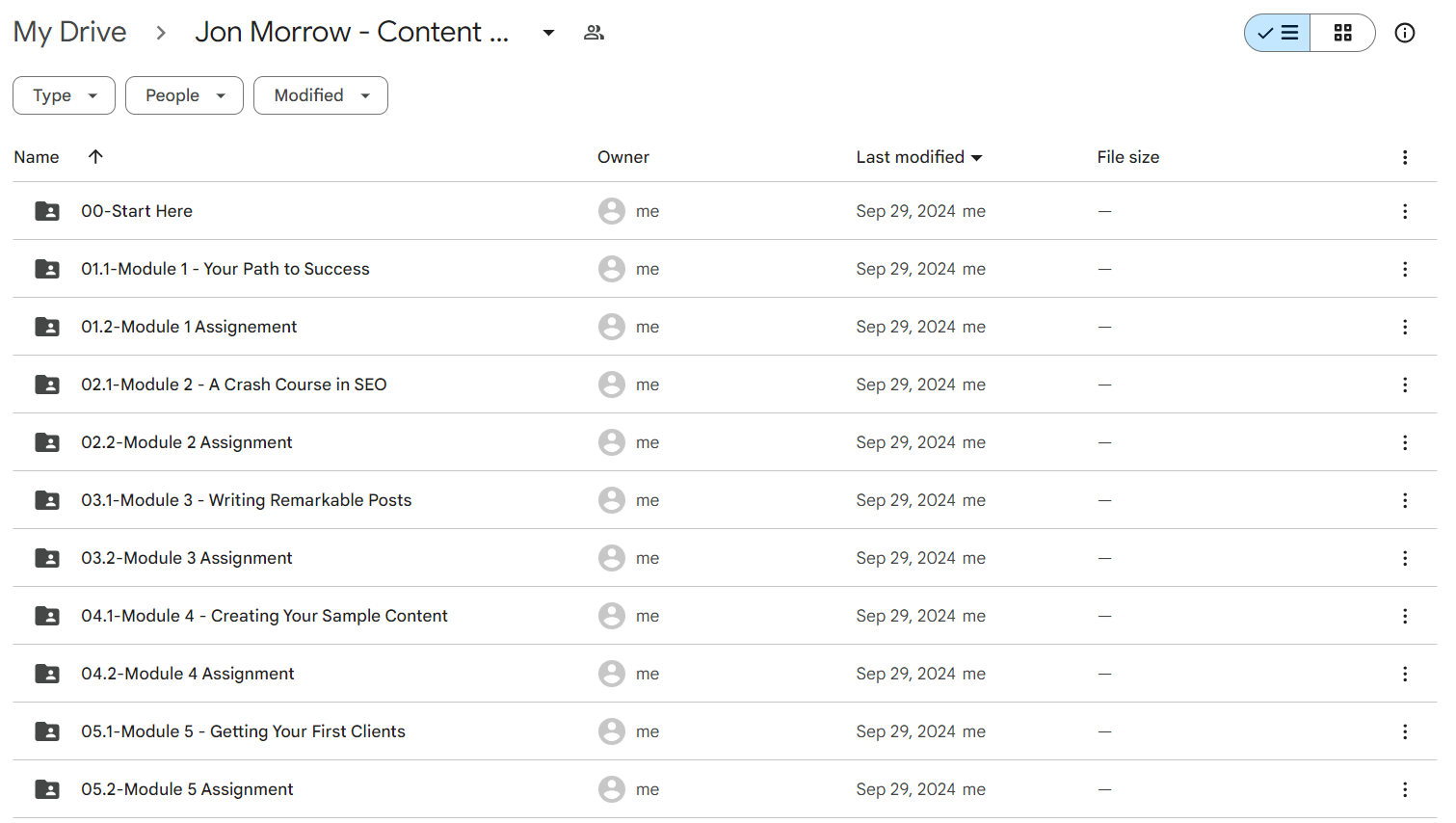Click owner avatar in 00-Start Here row
Image resolution: width=1456 pixels, height=823 pixels.
[x=612, y=211]
